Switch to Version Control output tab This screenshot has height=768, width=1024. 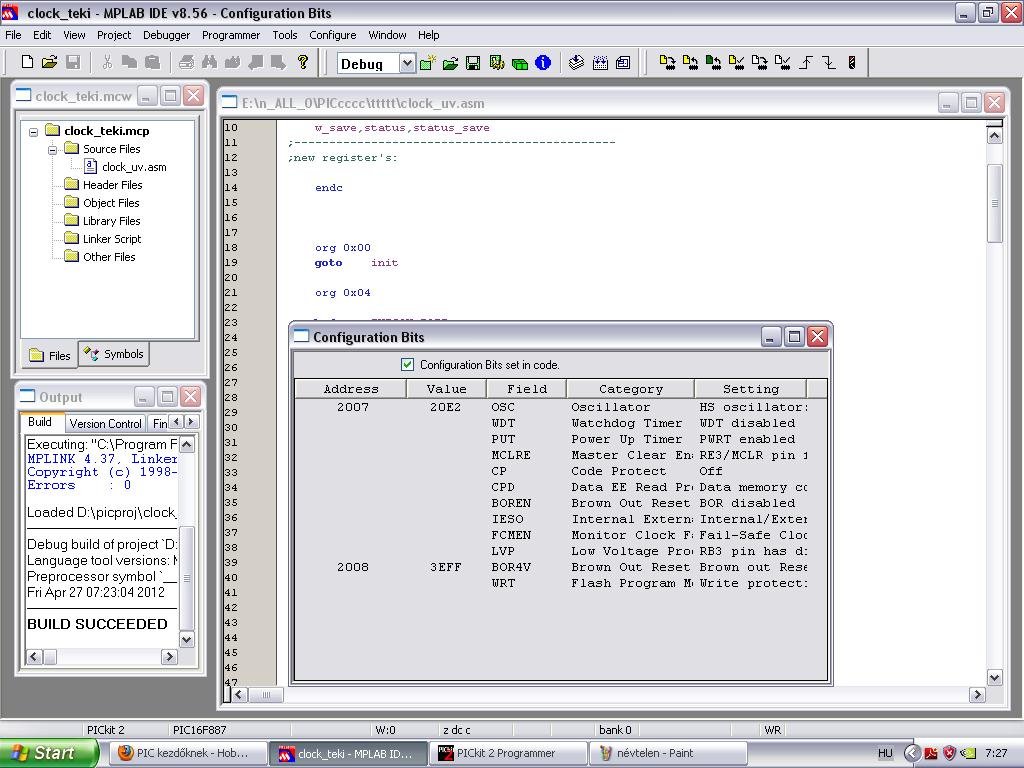105,423
